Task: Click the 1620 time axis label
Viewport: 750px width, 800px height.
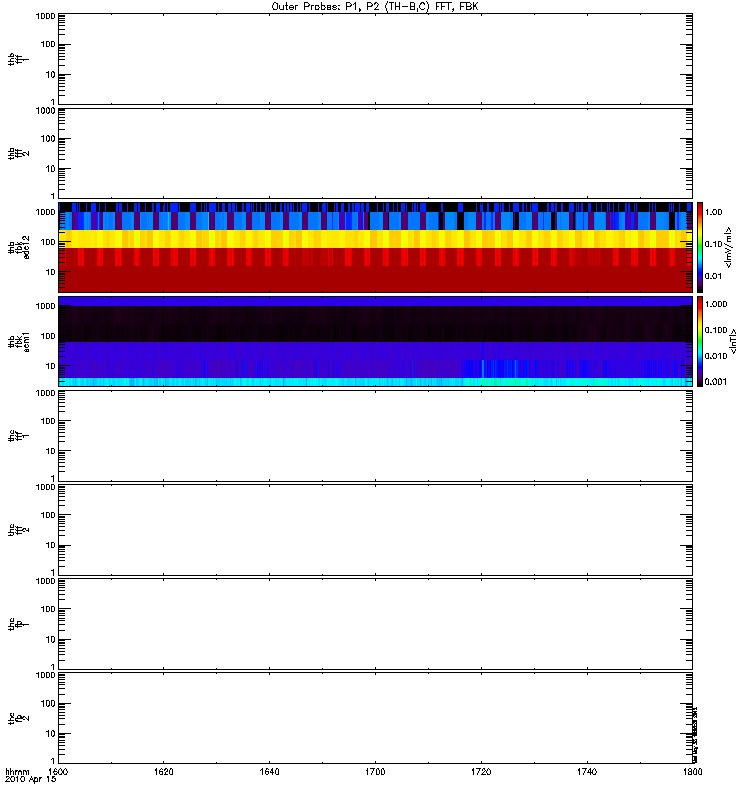Action: [163, 771]
